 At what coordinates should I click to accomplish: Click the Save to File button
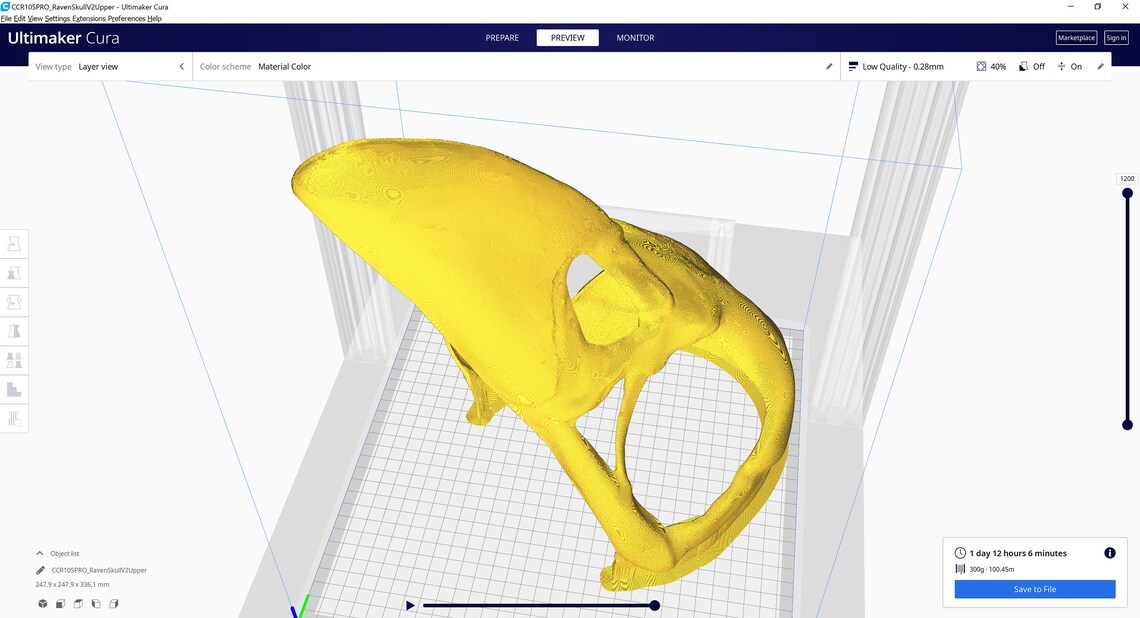[1035, 589]
